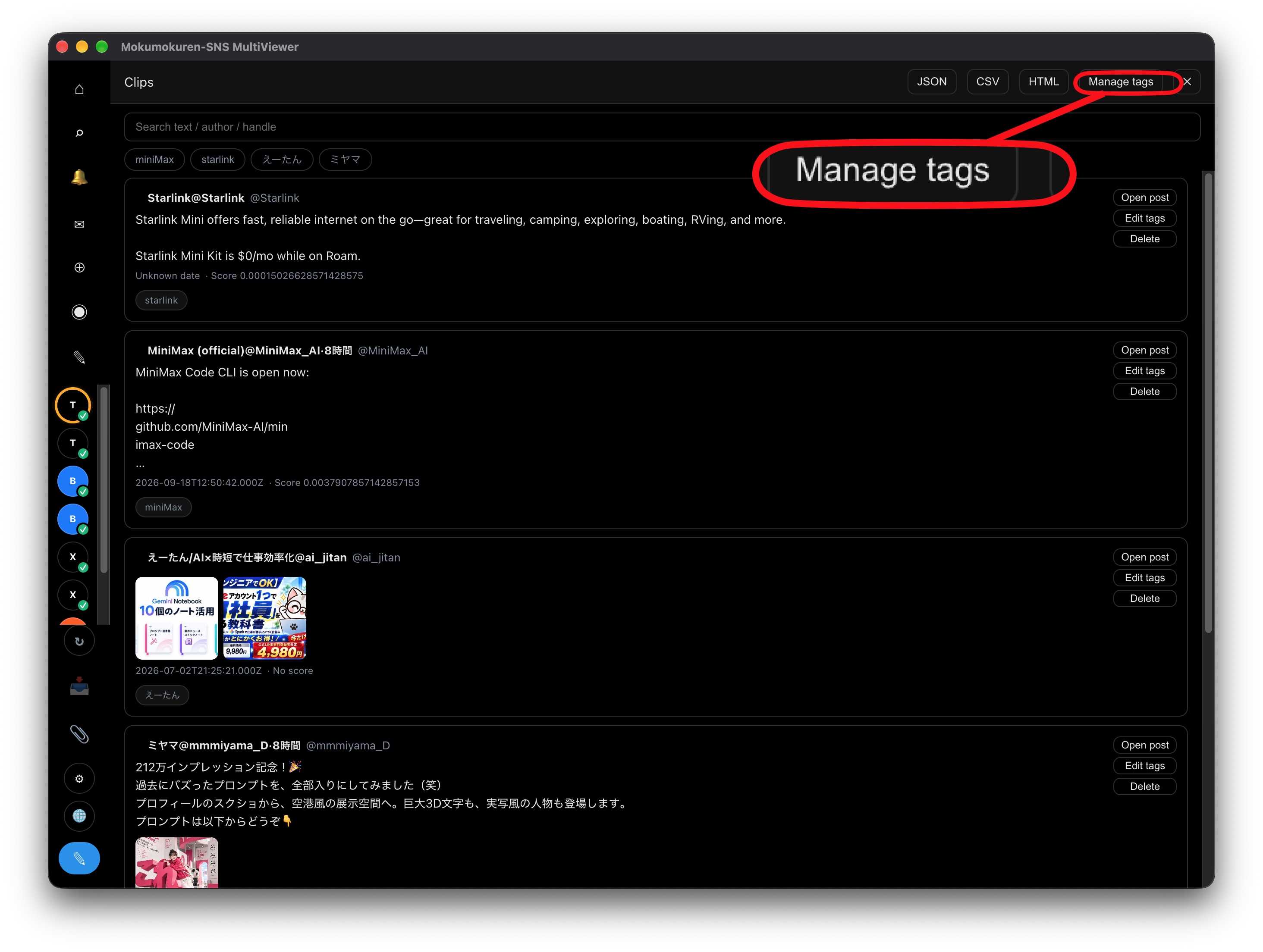This screenshot has width=1263, height=952.
Task: Open the Search magnifier icon in sidebar
Action: pyautogui.click(x=79, y=133)
